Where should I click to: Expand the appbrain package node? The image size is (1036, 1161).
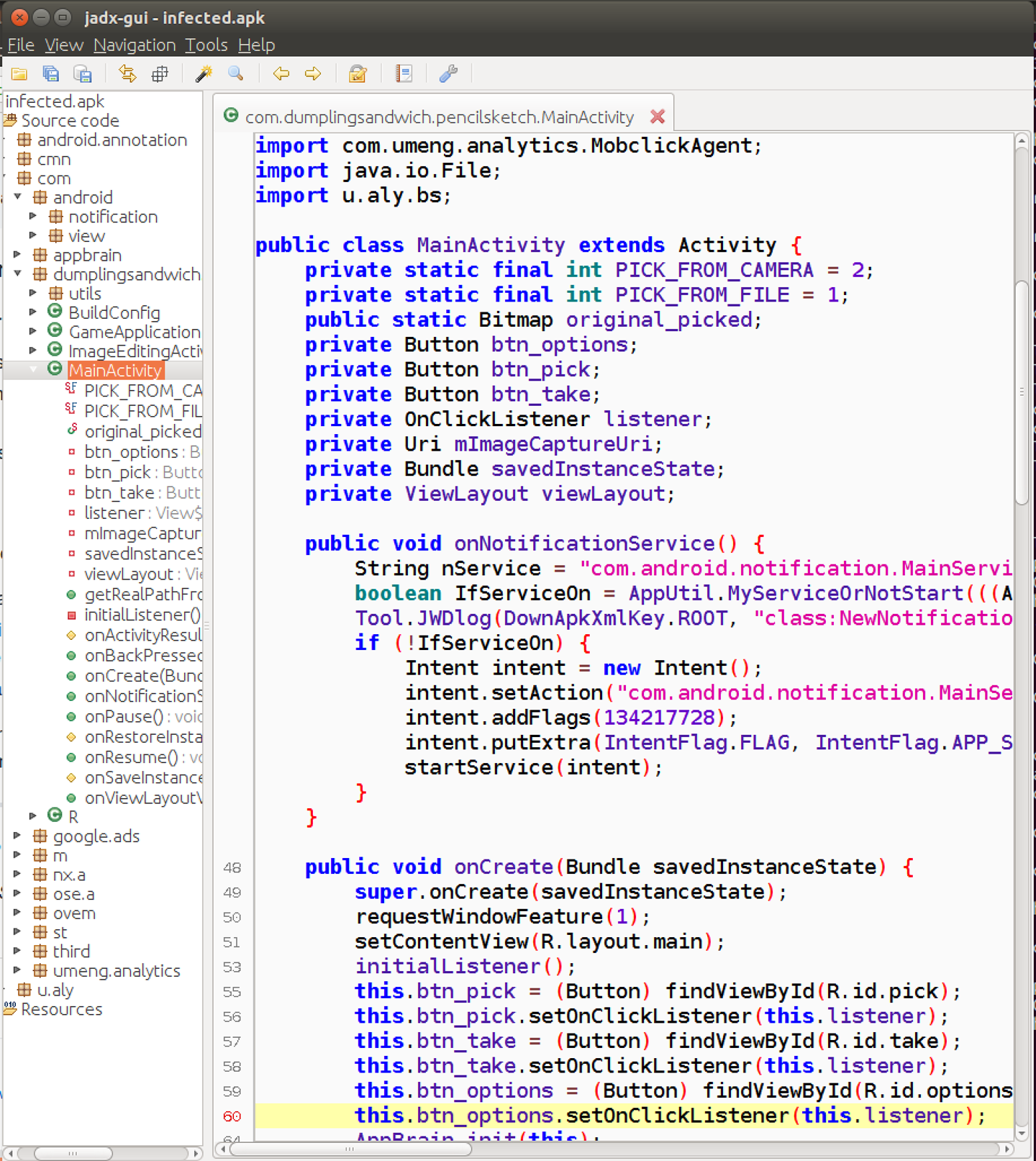tap(18, 254)
